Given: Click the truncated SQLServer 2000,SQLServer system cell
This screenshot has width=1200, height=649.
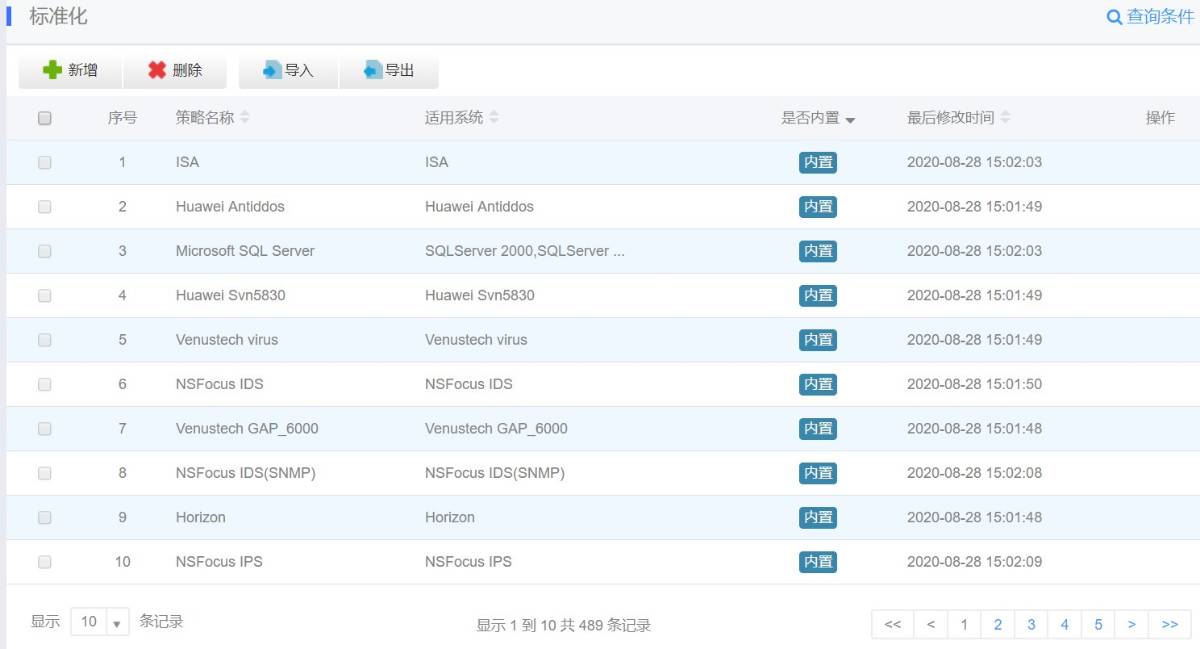Looking at the screenshot, I should tap(525, 251).
